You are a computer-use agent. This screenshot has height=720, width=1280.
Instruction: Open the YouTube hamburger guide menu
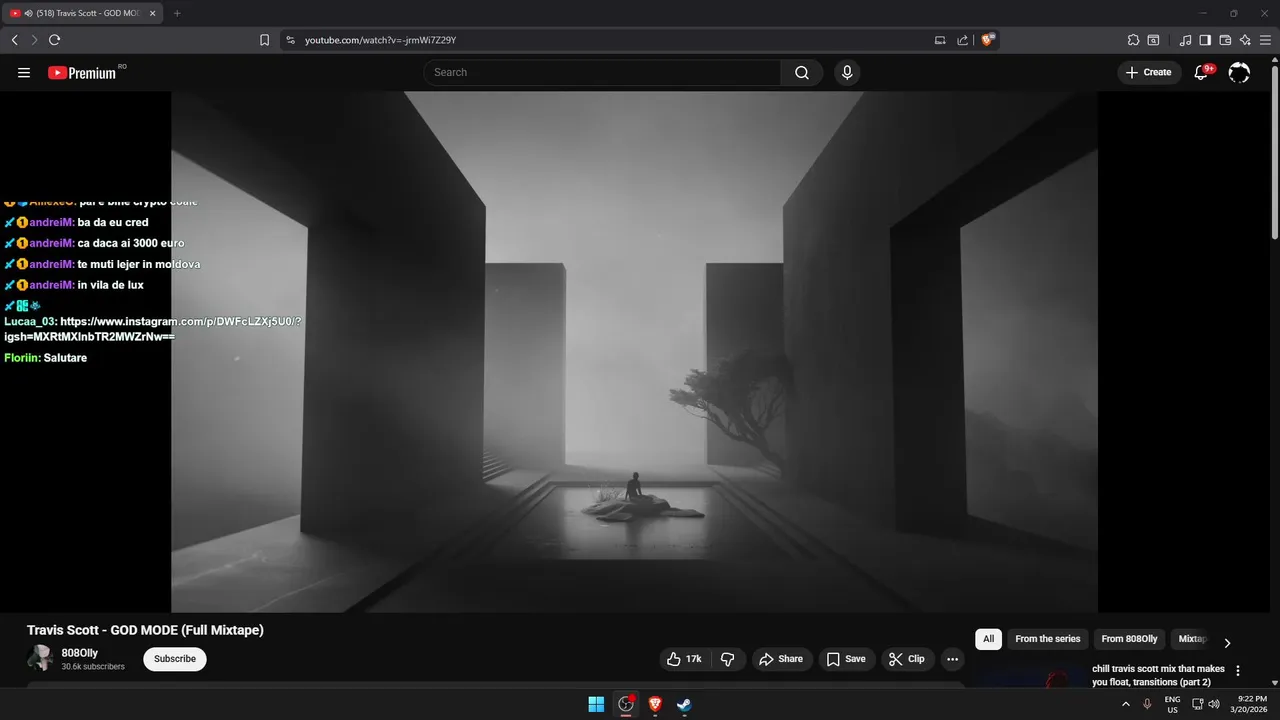pos(24,72)
